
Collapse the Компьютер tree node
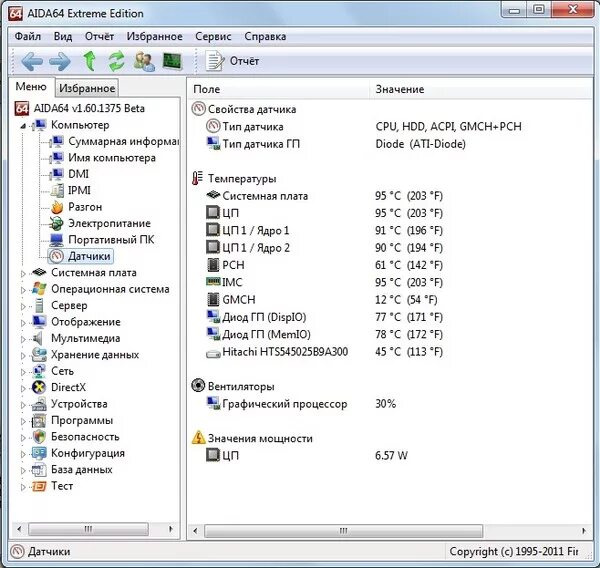pos(23,126)
